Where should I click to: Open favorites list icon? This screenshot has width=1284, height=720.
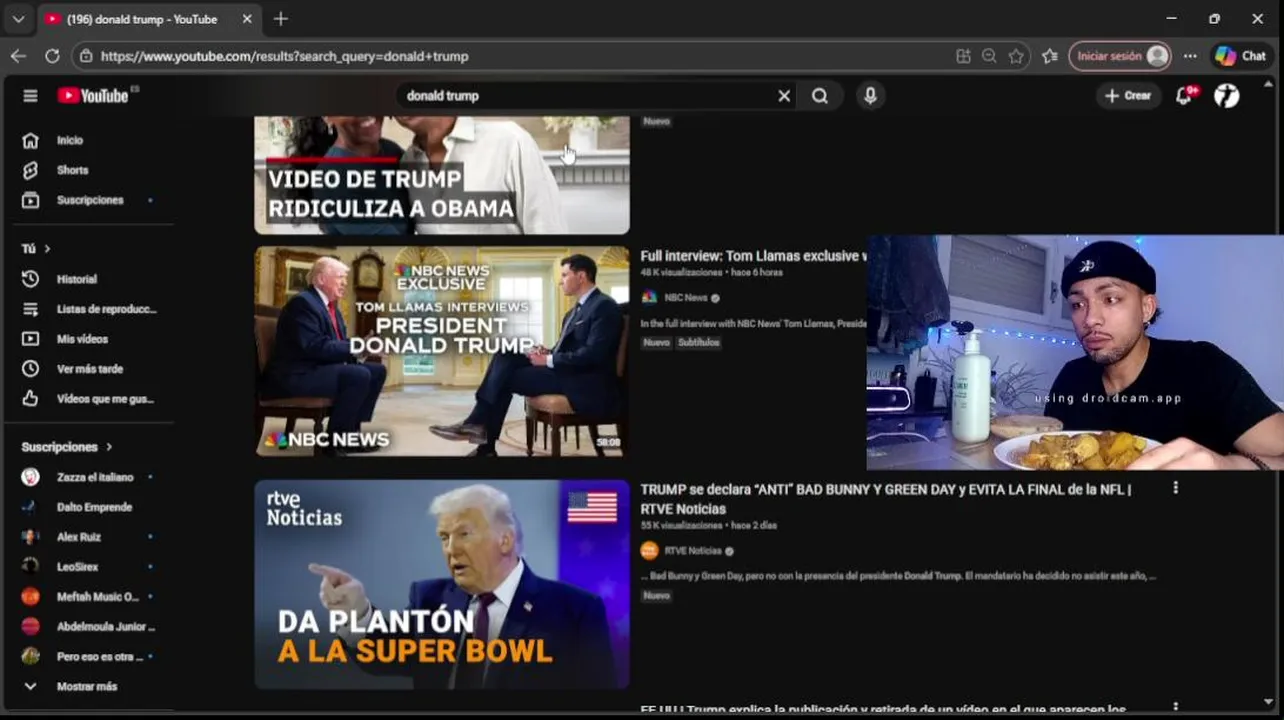click(1049, 57)
